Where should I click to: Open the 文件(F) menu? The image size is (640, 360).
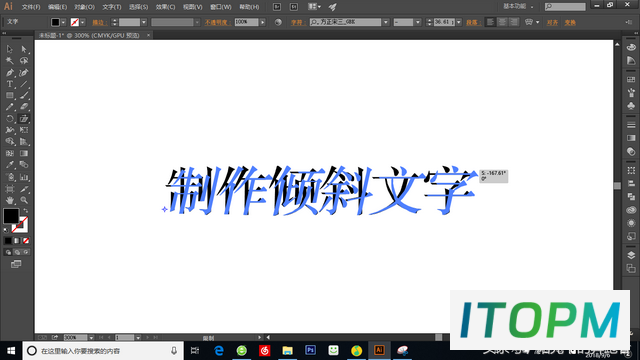31,7
